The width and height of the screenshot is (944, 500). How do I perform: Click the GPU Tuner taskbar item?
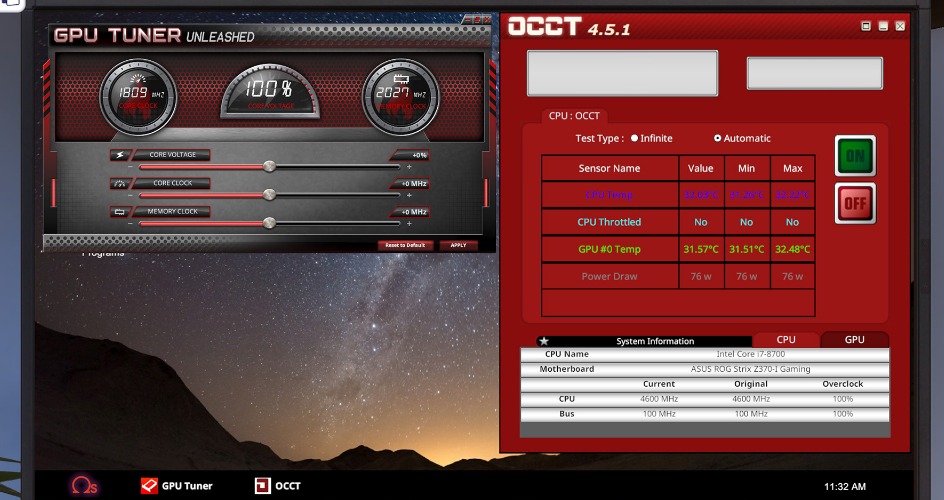176,486
